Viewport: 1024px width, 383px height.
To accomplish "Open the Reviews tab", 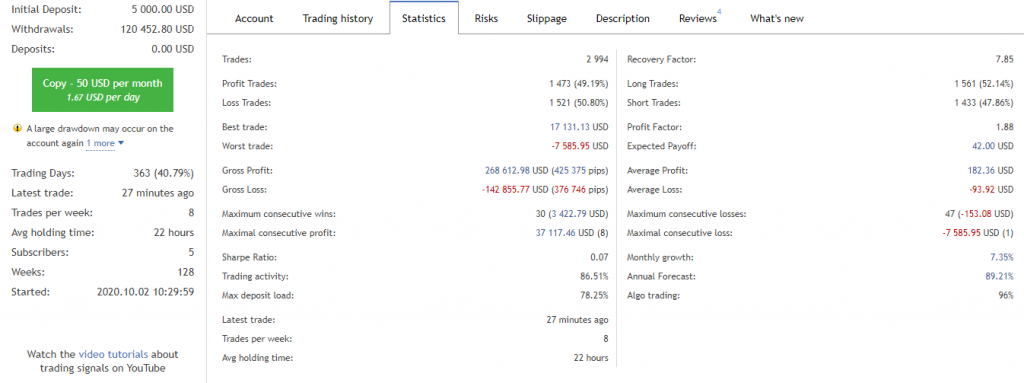I will (698, 18).
